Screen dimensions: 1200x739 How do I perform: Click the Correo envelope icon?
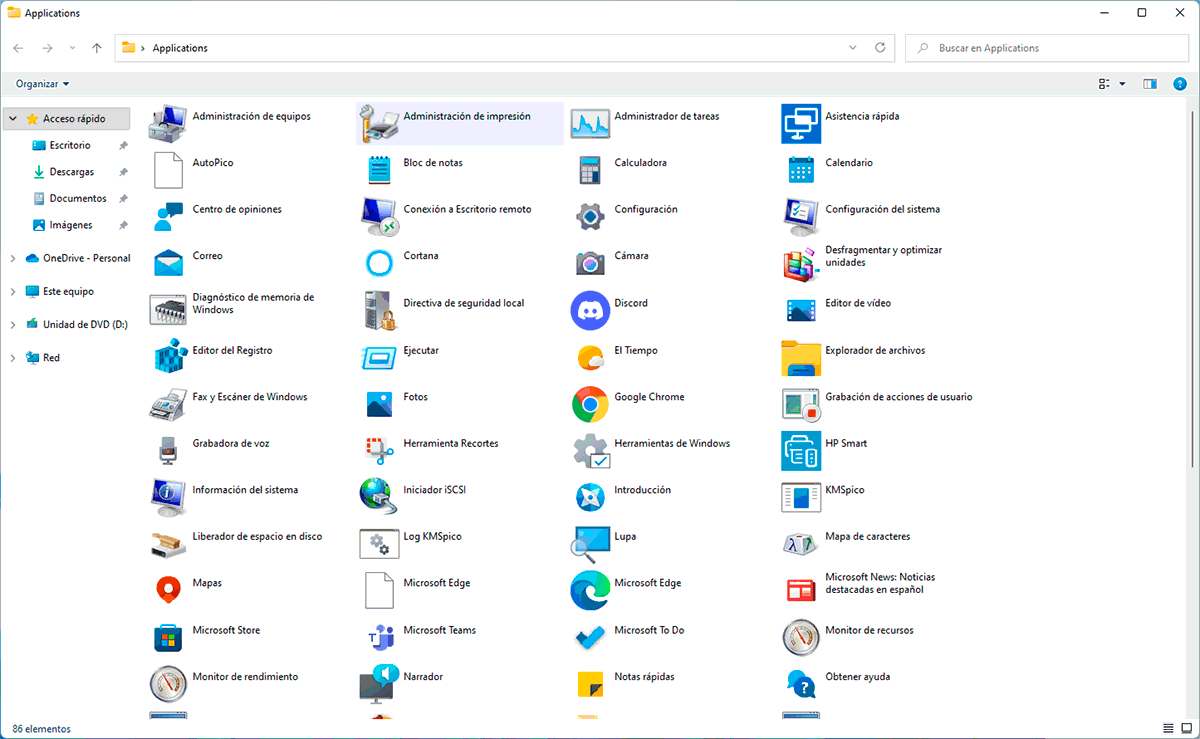tap(168, 263)
